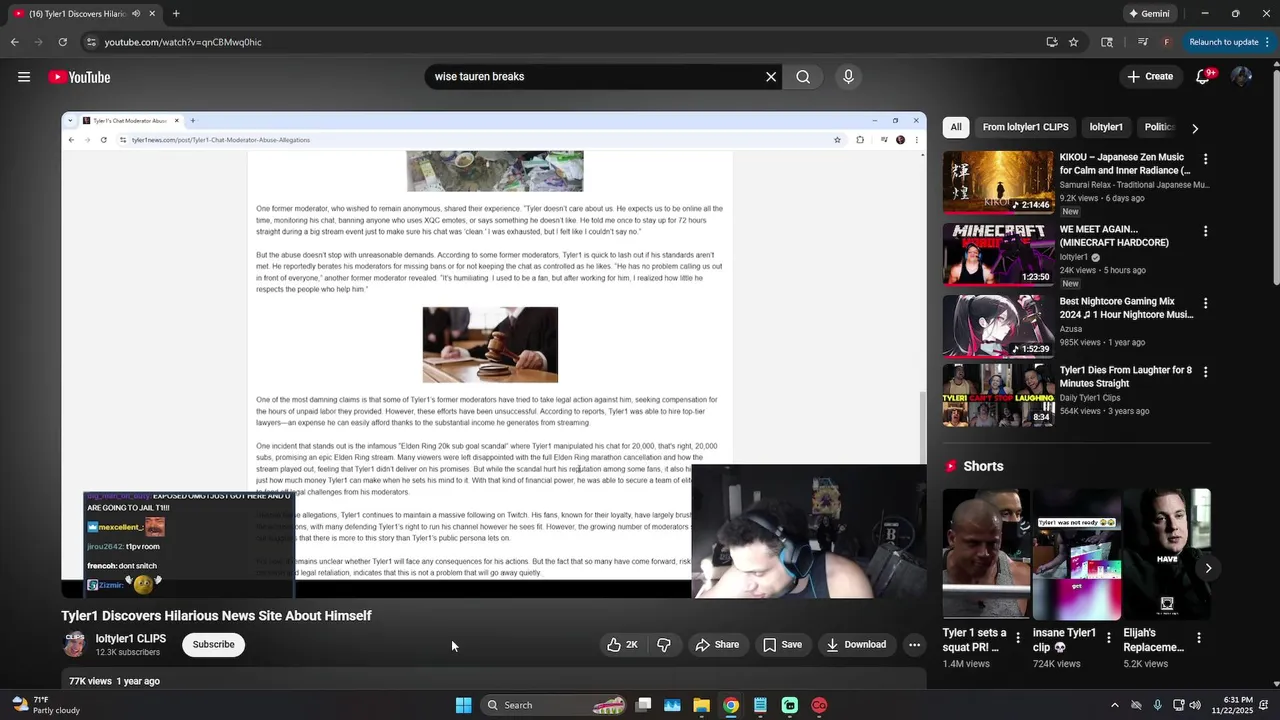This screenshot has height=720, width=1280.
Task: Open the loltyler1 CLIPS channel name
Action: (131, 639)
